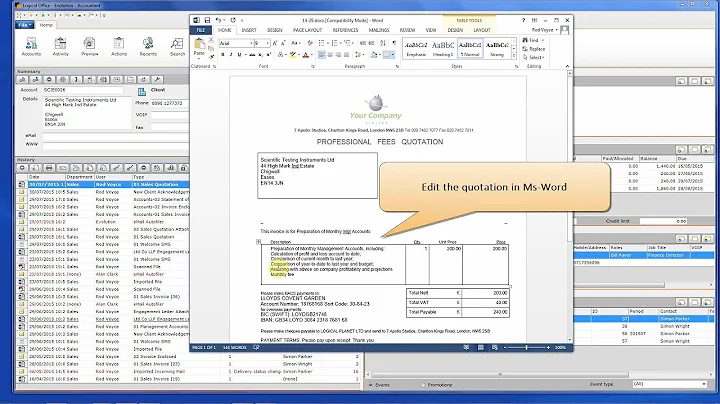
Task: Expand the Word Styles gallery
Action: coord(513,56)
